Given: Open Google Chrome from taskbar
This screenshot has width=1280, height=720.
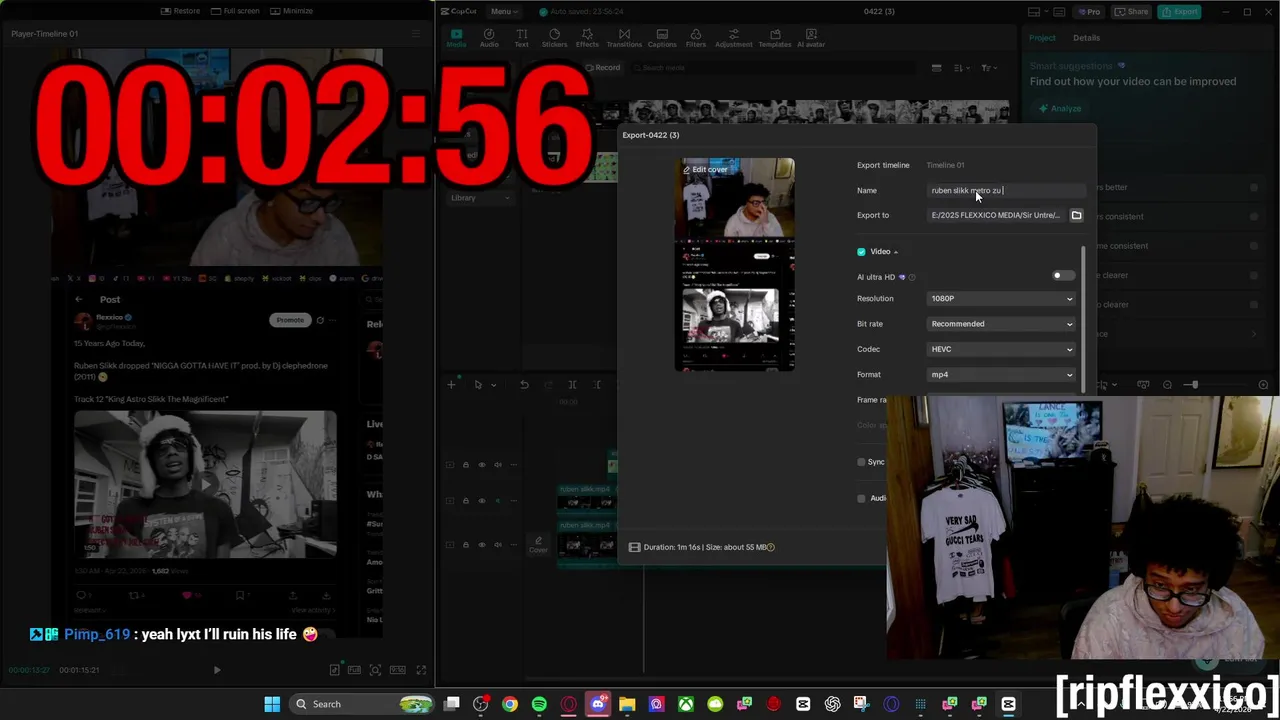Looking at the screenshot, I should 510,704.
